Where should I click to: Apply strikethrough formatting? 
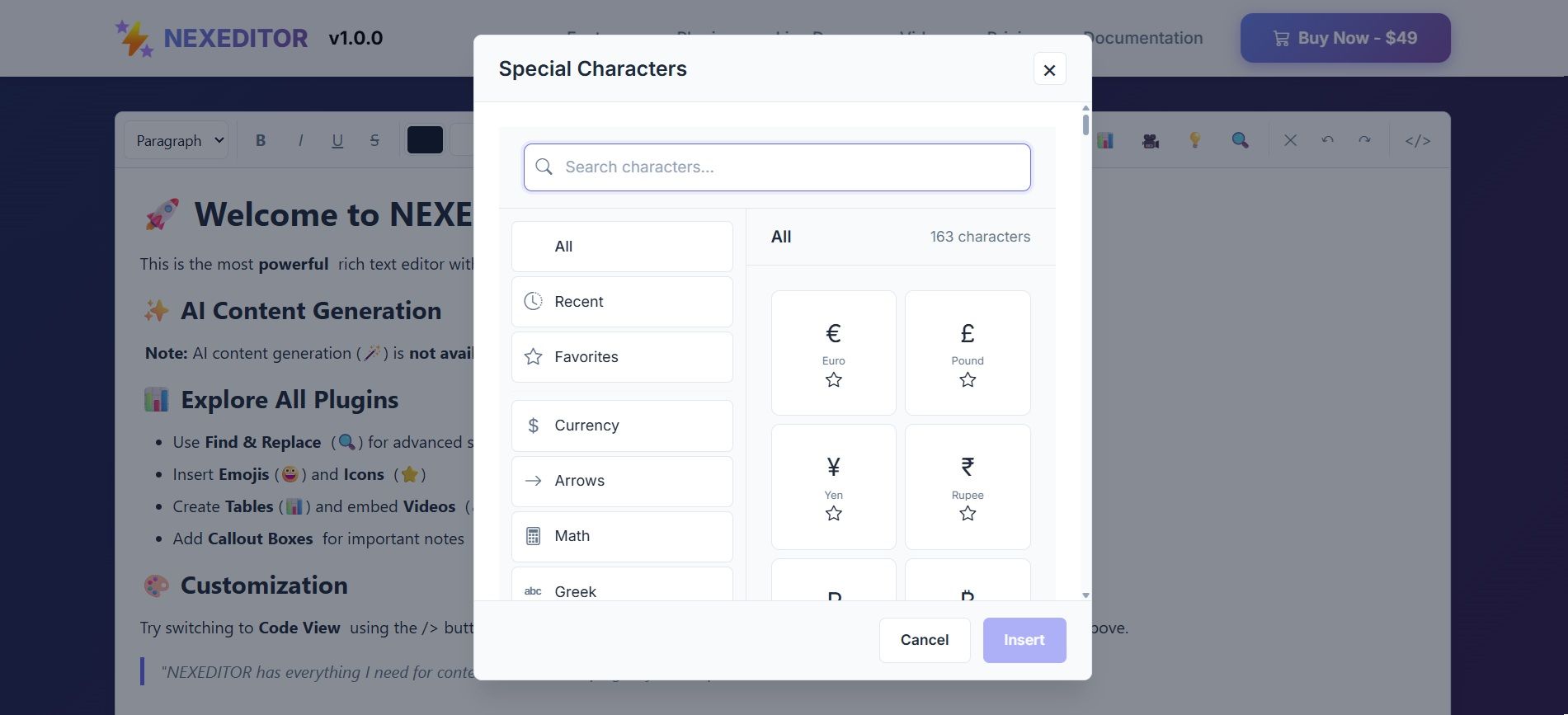tap(374, 140)
